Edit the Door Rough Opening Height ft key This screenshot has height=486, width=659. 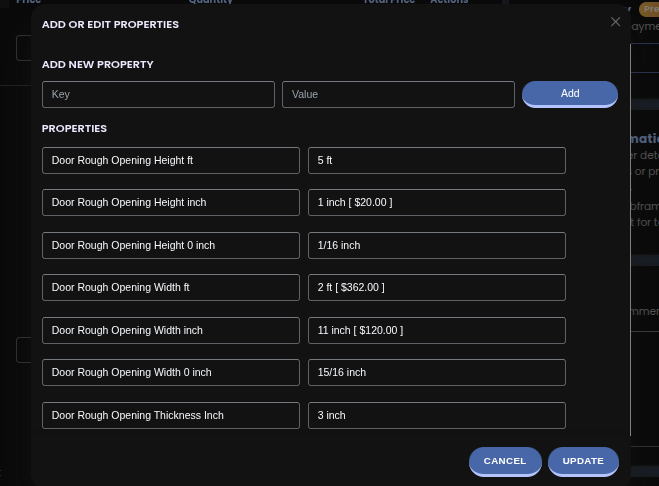click(x=171, y=160)
